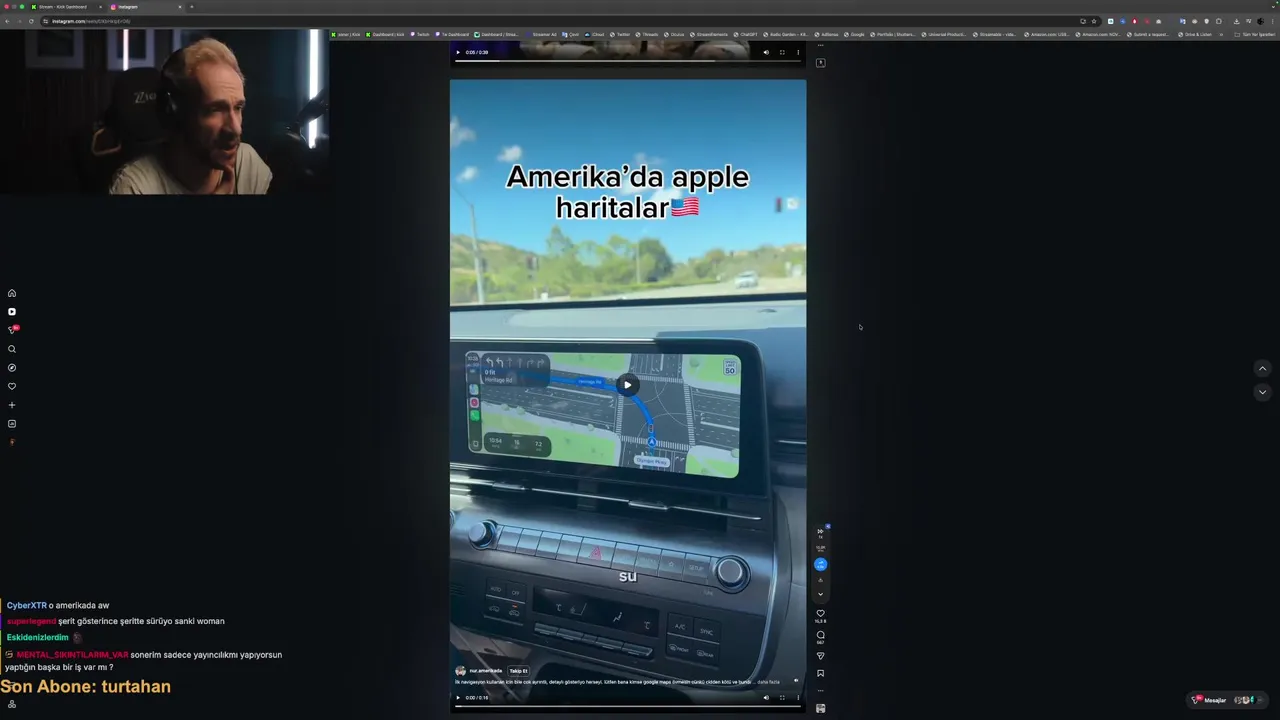Image resolution: width=1280 pixels, height=720 pixels.
Task: Click chat username Eskidenizlerdim
Action: (38, 638)
